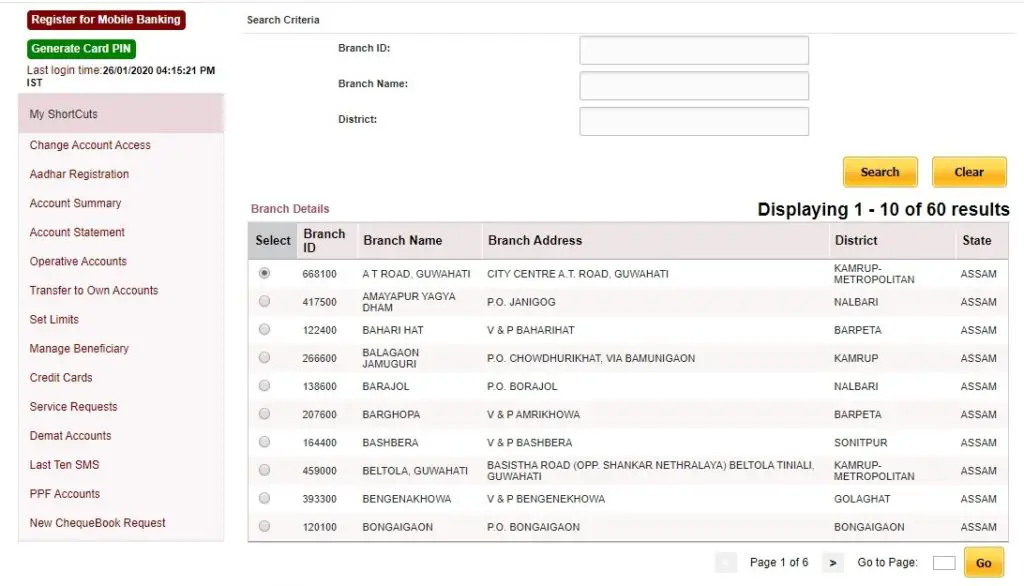Focus the Branch Name input field
Viewport: 1024px width, 586px height.
coord(694,86)
